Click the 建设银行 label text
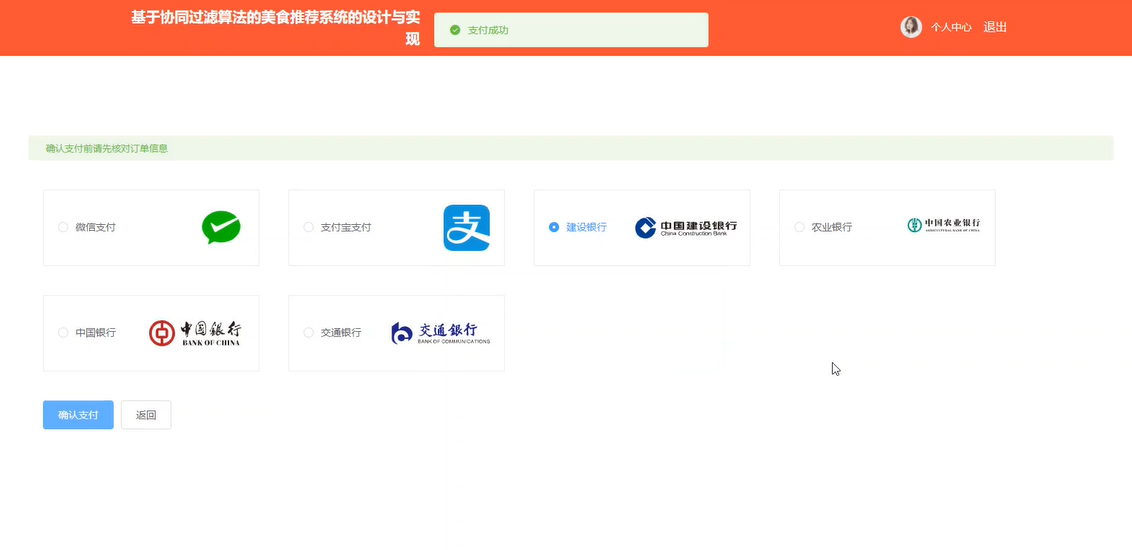 pos(586,227)
